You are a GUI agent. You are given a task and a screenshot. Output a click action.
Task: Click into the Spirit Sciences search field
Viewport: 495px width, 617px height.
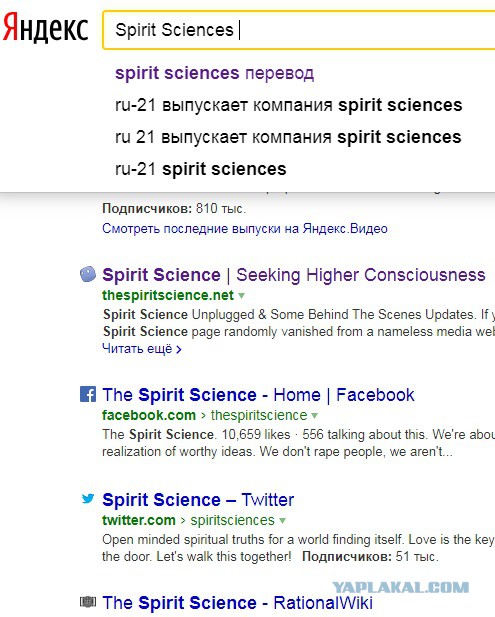tap(299, 30)
